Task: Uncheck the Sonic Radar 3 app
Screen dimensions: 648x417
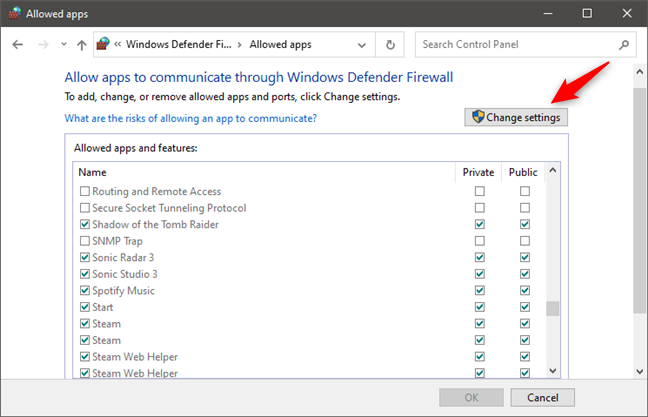Action: [x=85, y=257]
